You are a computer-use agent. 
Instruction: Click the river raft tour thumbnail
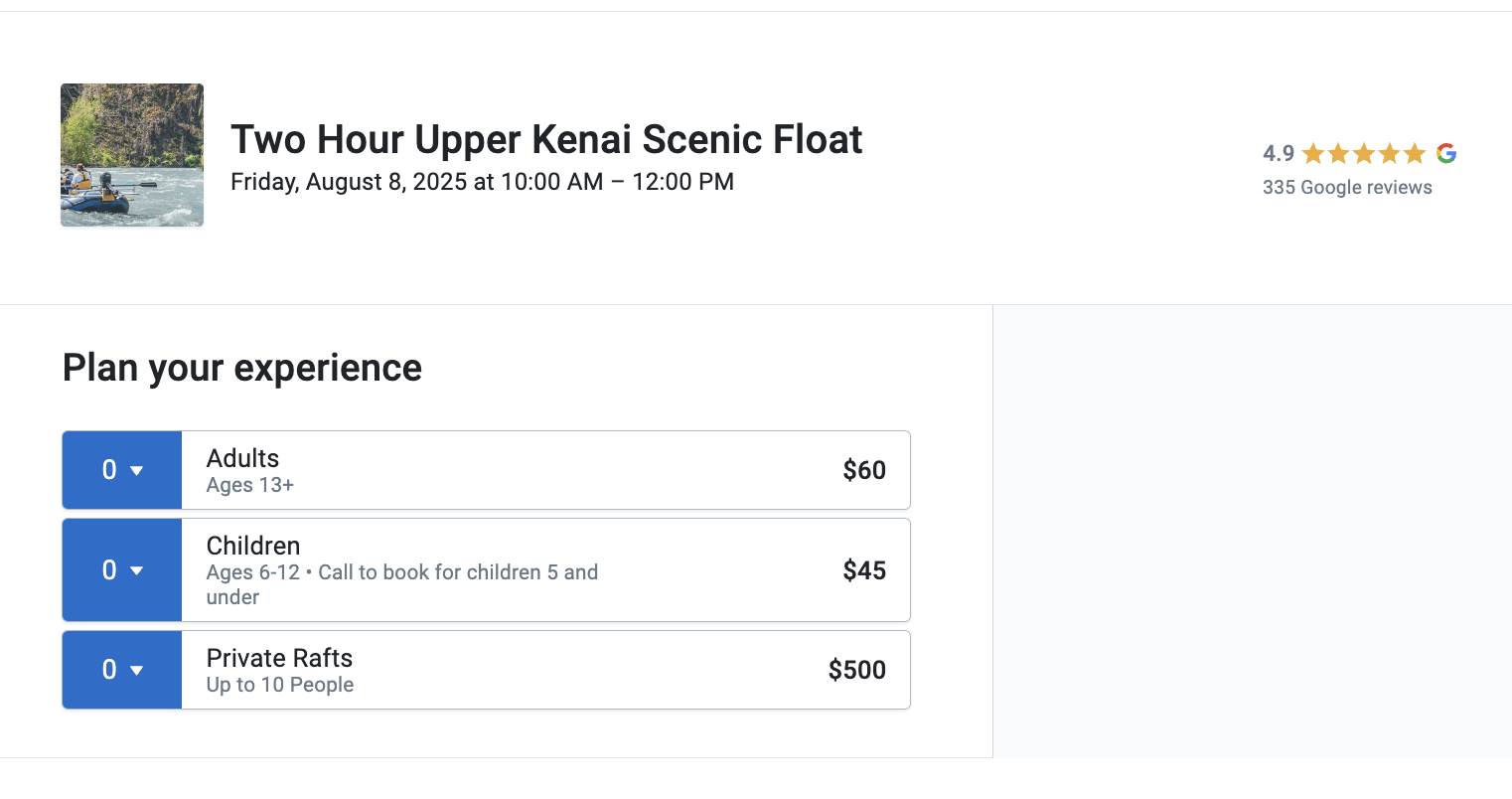click(132, 155)
